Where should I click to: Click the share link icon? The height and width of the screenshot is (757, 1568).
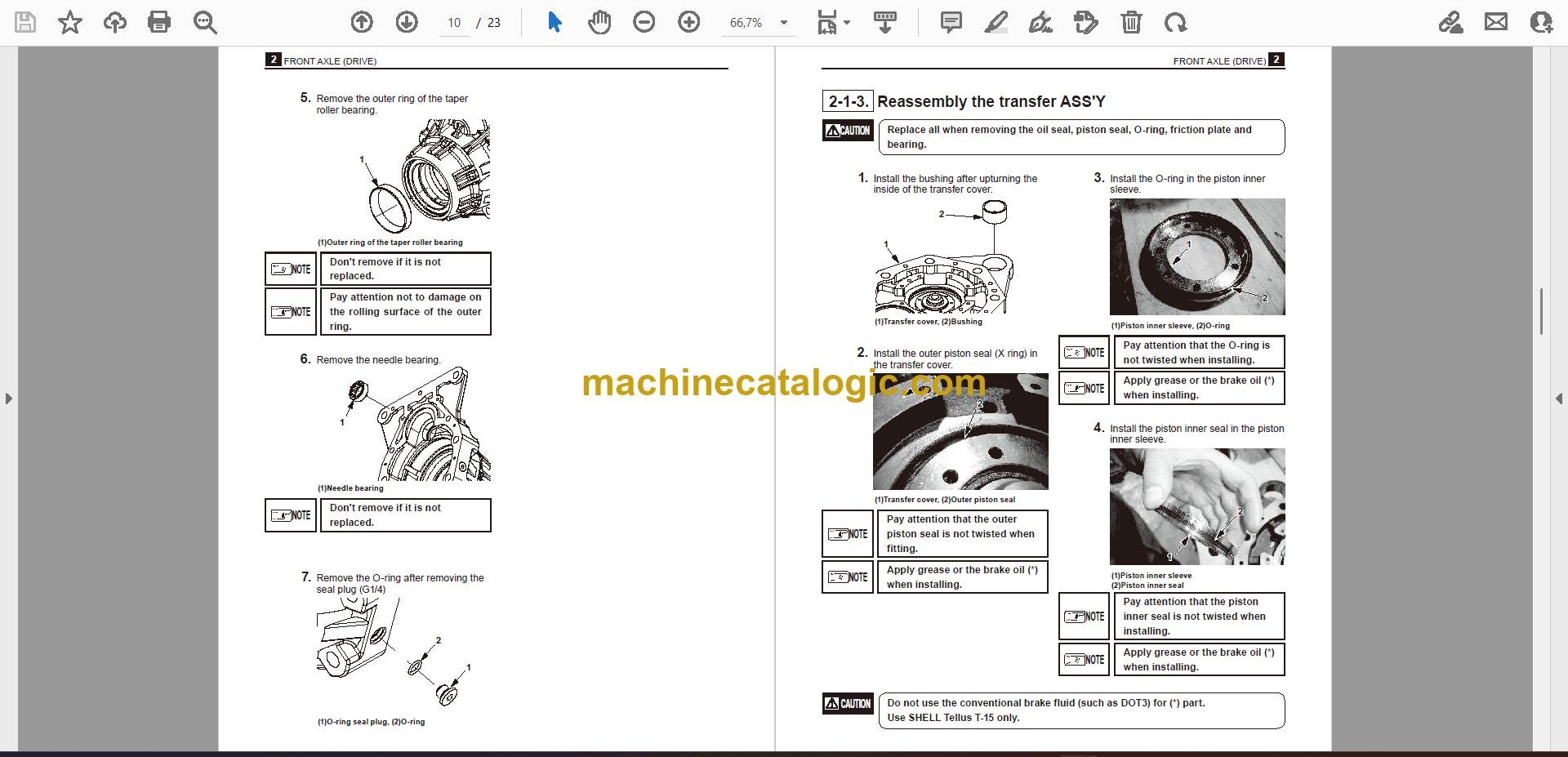point(1451,22)
